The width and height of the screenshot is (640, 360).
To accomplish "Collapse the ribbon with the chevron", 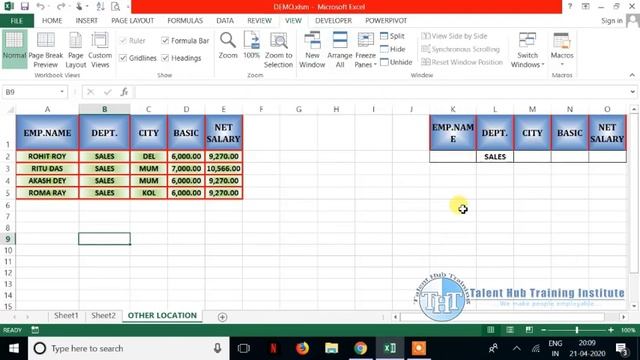I will 632,75.
